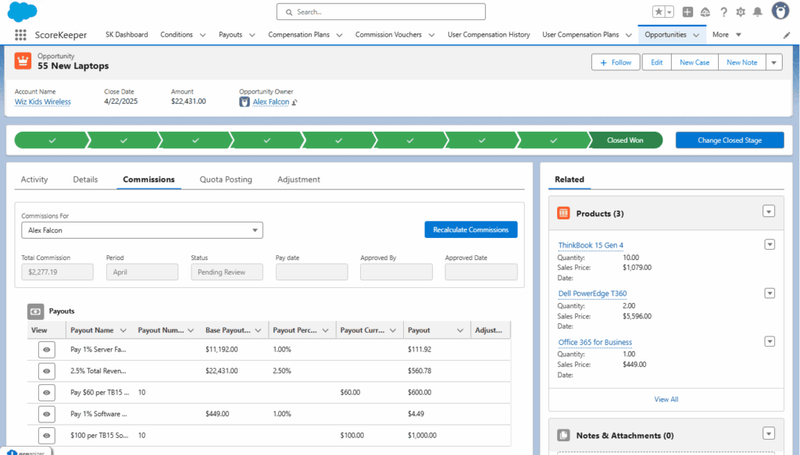This screenshot has width=800, height=455.
Task: Expand Payouts tab chevron
Action: 252,35
